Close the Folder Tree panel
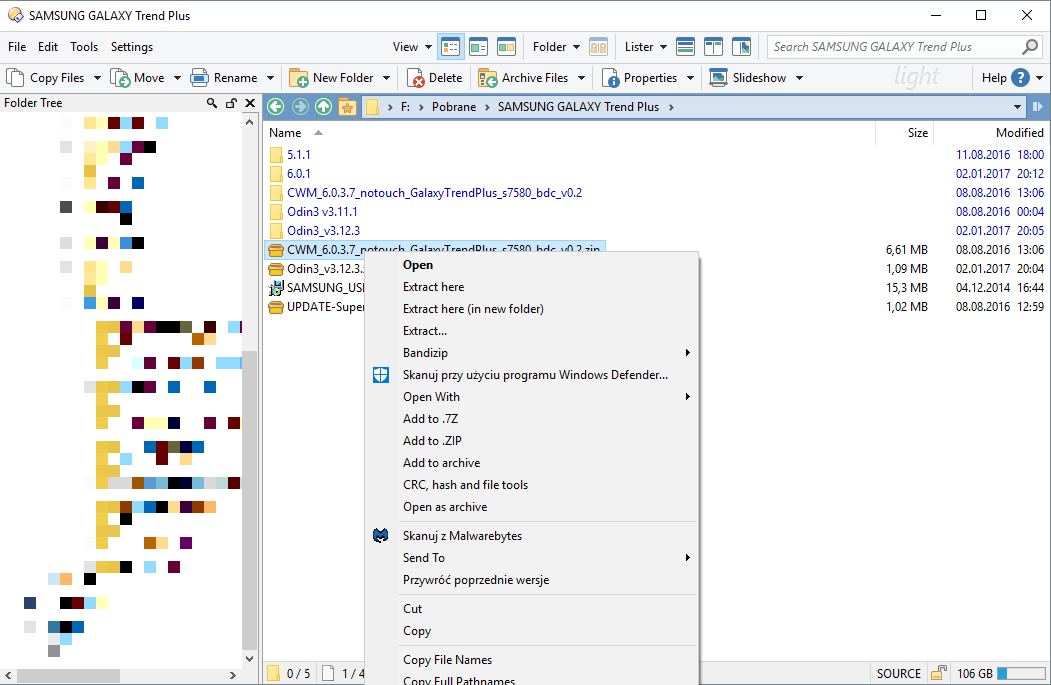 click(250, 103)
